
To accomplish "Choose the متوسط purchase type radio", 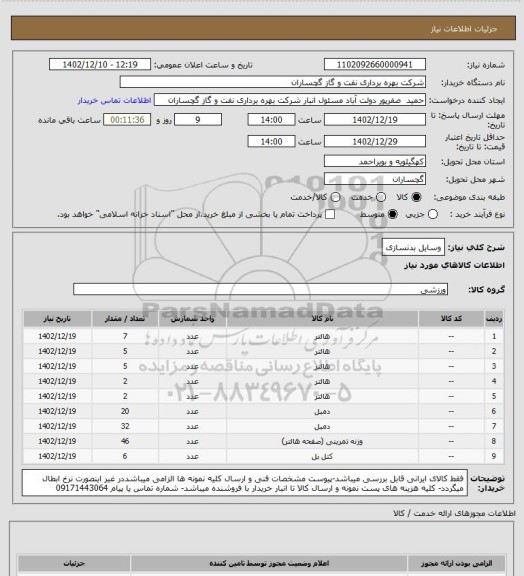I will click(x=393, y=214).
